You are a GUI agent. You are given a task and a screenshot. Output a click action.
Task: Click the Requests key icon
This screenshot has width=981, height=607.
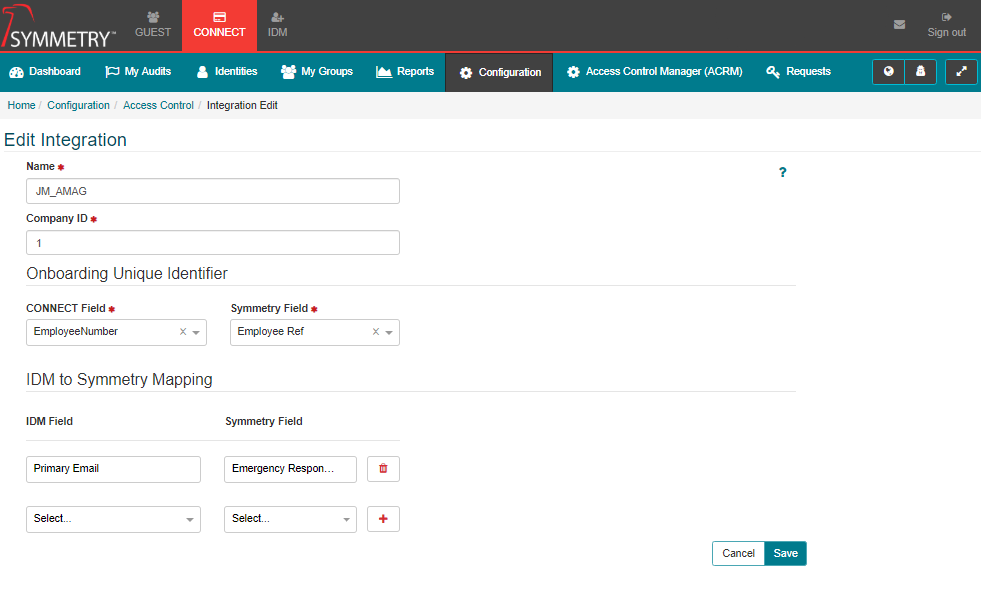[x=773, y=72]
